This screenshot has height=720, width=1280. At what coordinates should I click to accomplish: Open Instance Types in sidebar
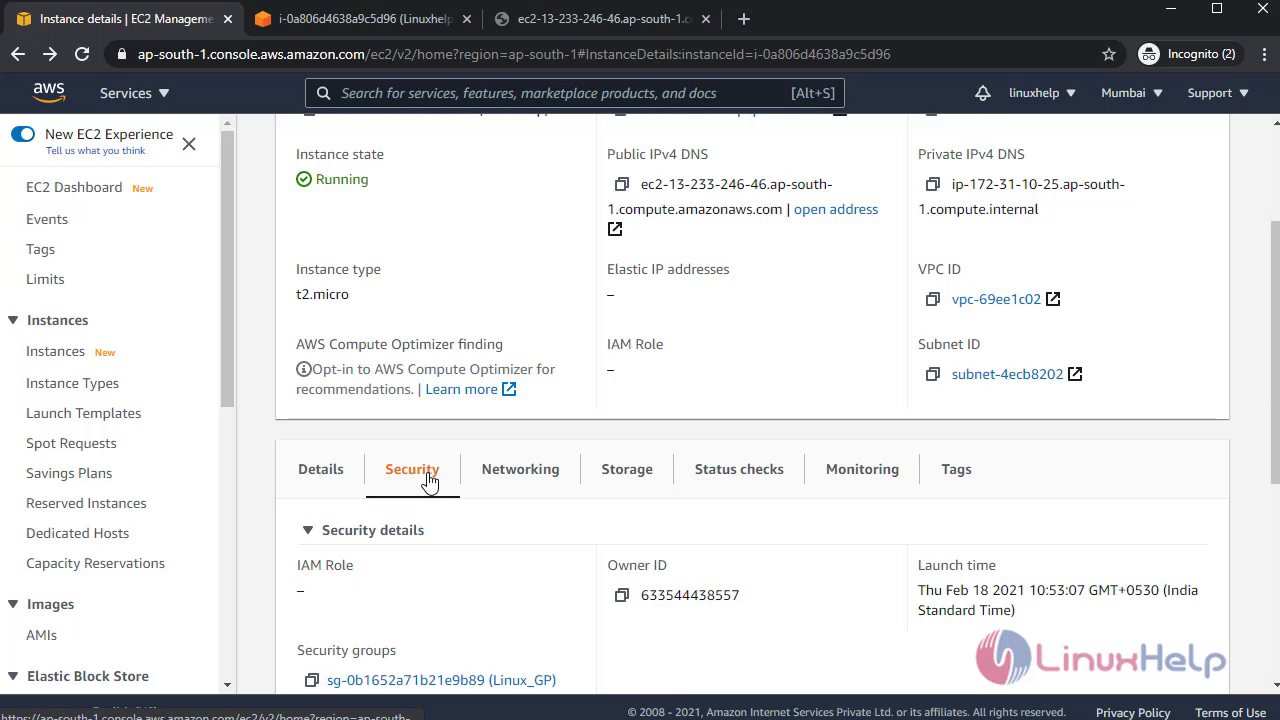pyautogui.click(x=72, y=383)
